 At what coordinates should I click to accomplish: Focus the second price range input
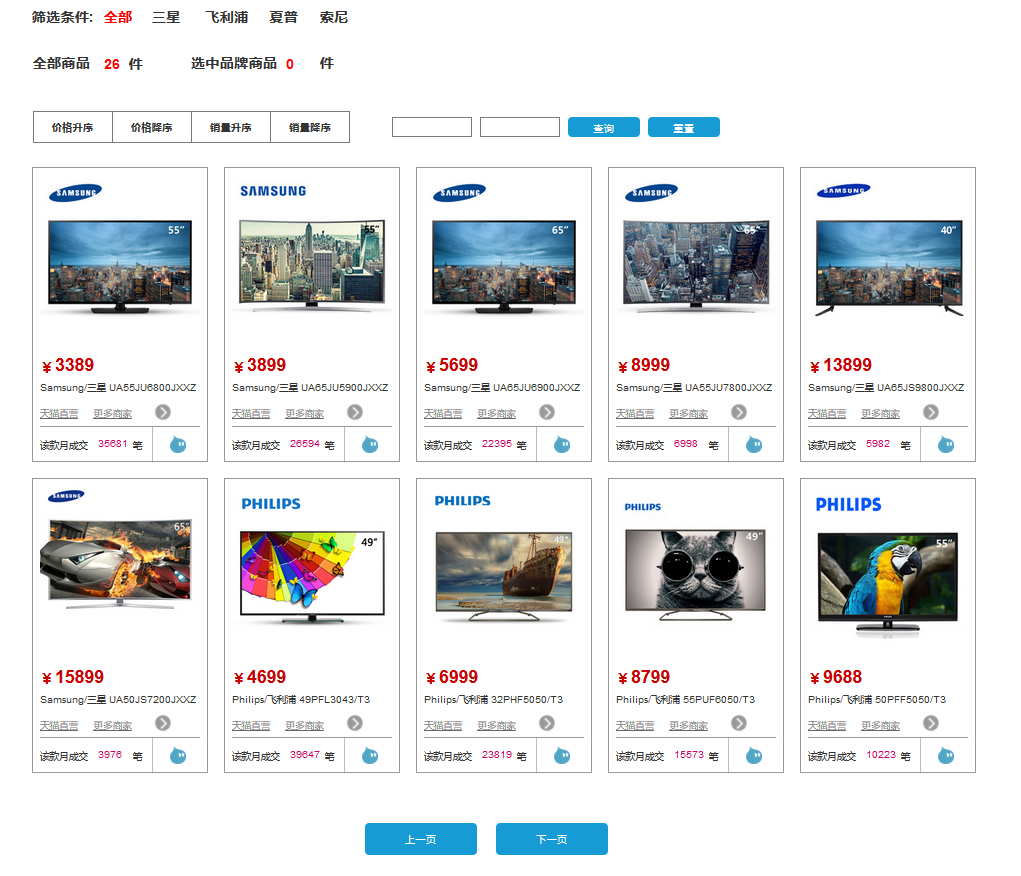coord(520,127)
